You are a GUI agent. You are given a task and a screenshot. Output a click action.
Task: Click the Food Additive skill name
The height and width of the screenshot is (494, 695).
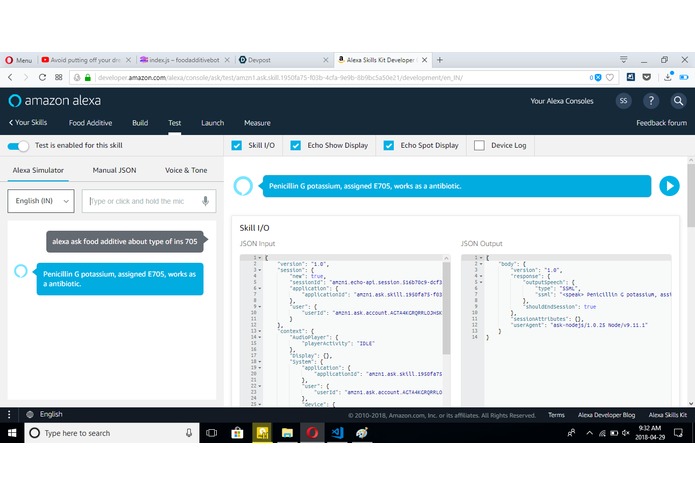click(90, 123)
